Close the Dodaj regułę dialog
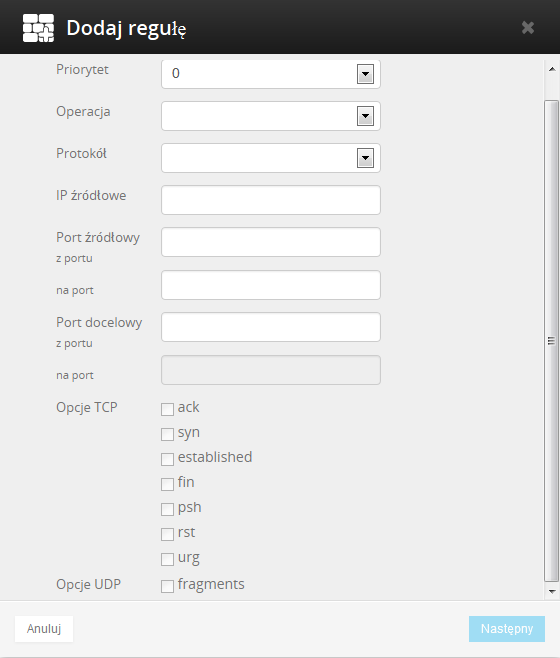Viewport: 560px width, 658px height. tap(528, 28)
